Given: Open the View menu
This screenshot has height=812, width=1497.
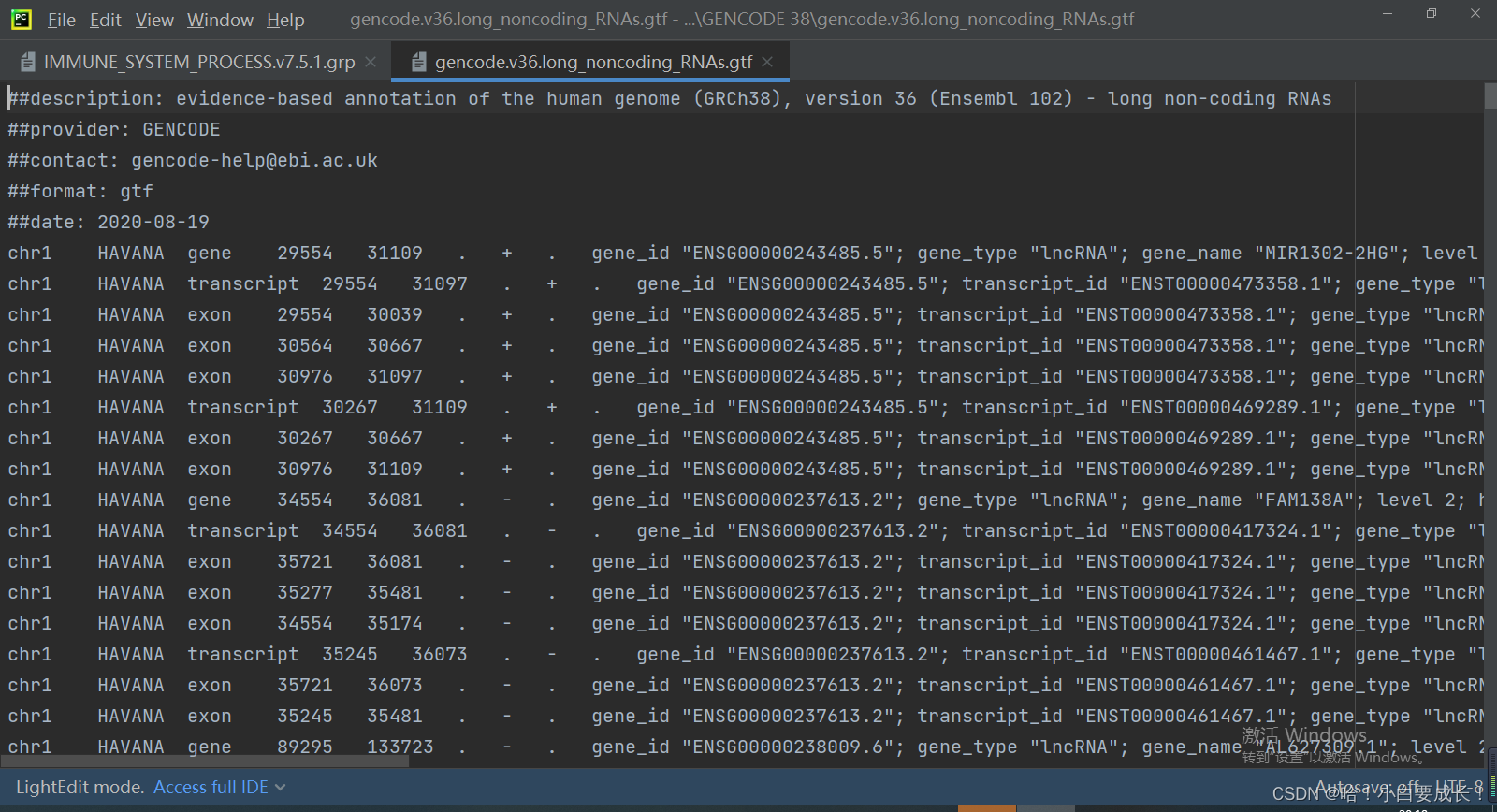Looking at the screenshot, I should pyautogui.click(x=154, y=20).
